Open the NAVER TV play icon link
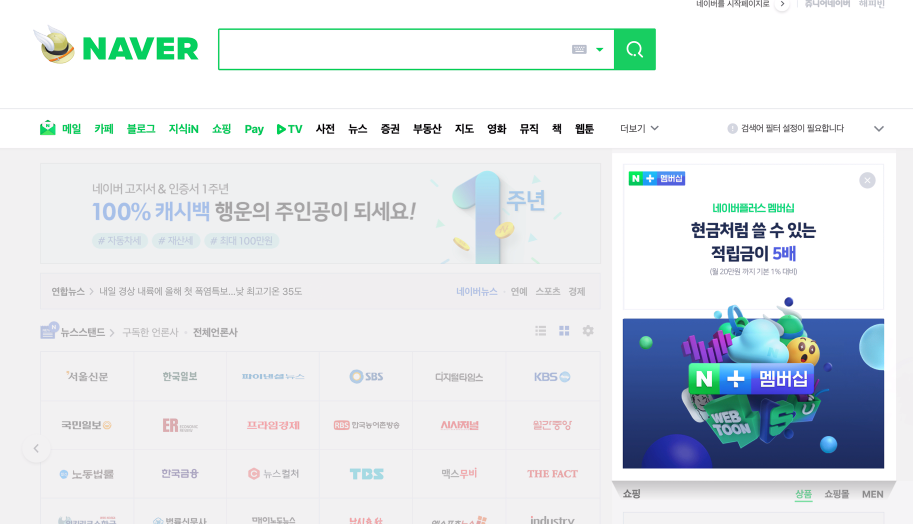 point(289,129)
